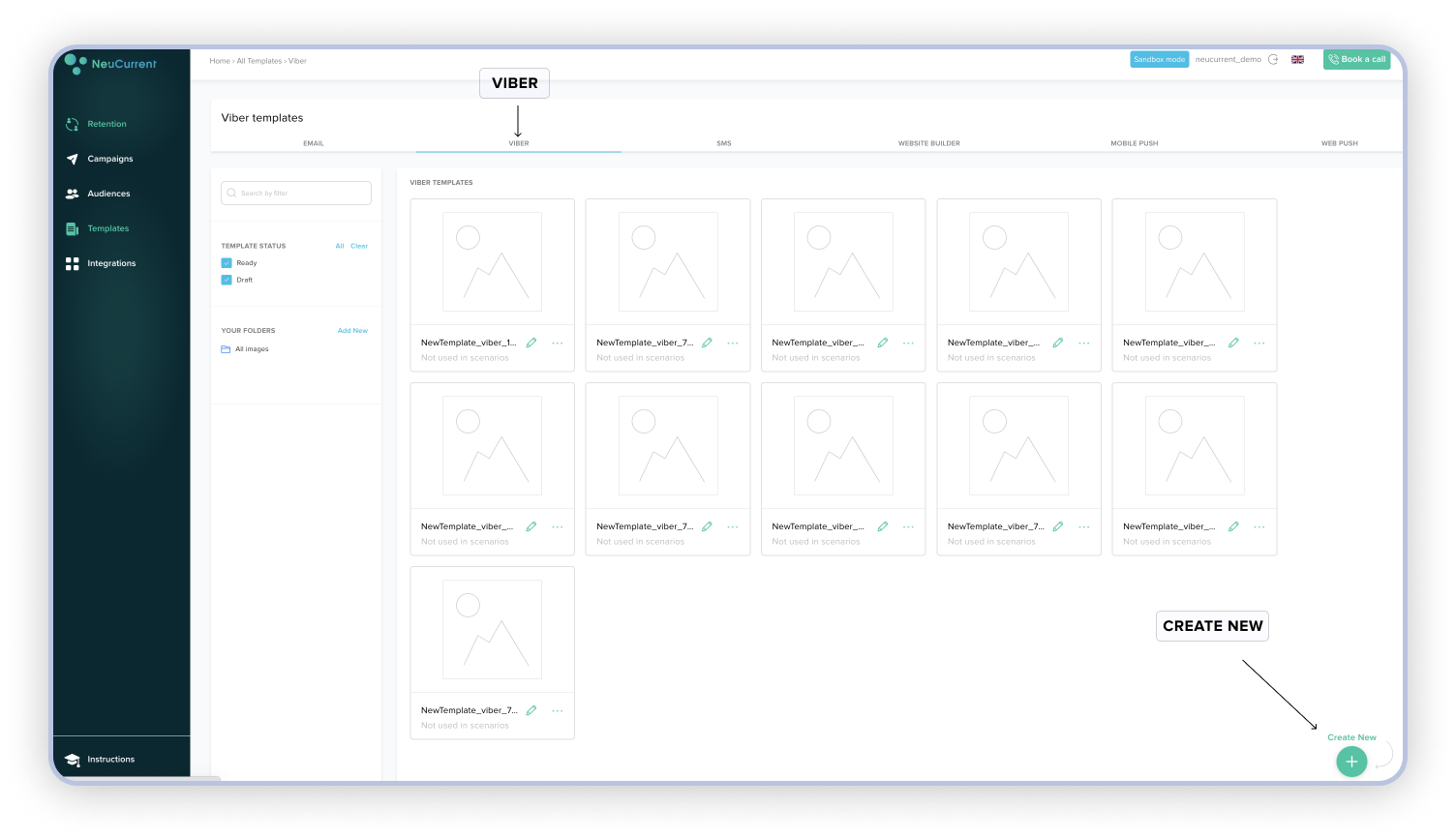The height and width of the screenshot is (838, 1456).
Task: Click the NewTemplate_viber_1 template name
Action: [x=469, y=343]
